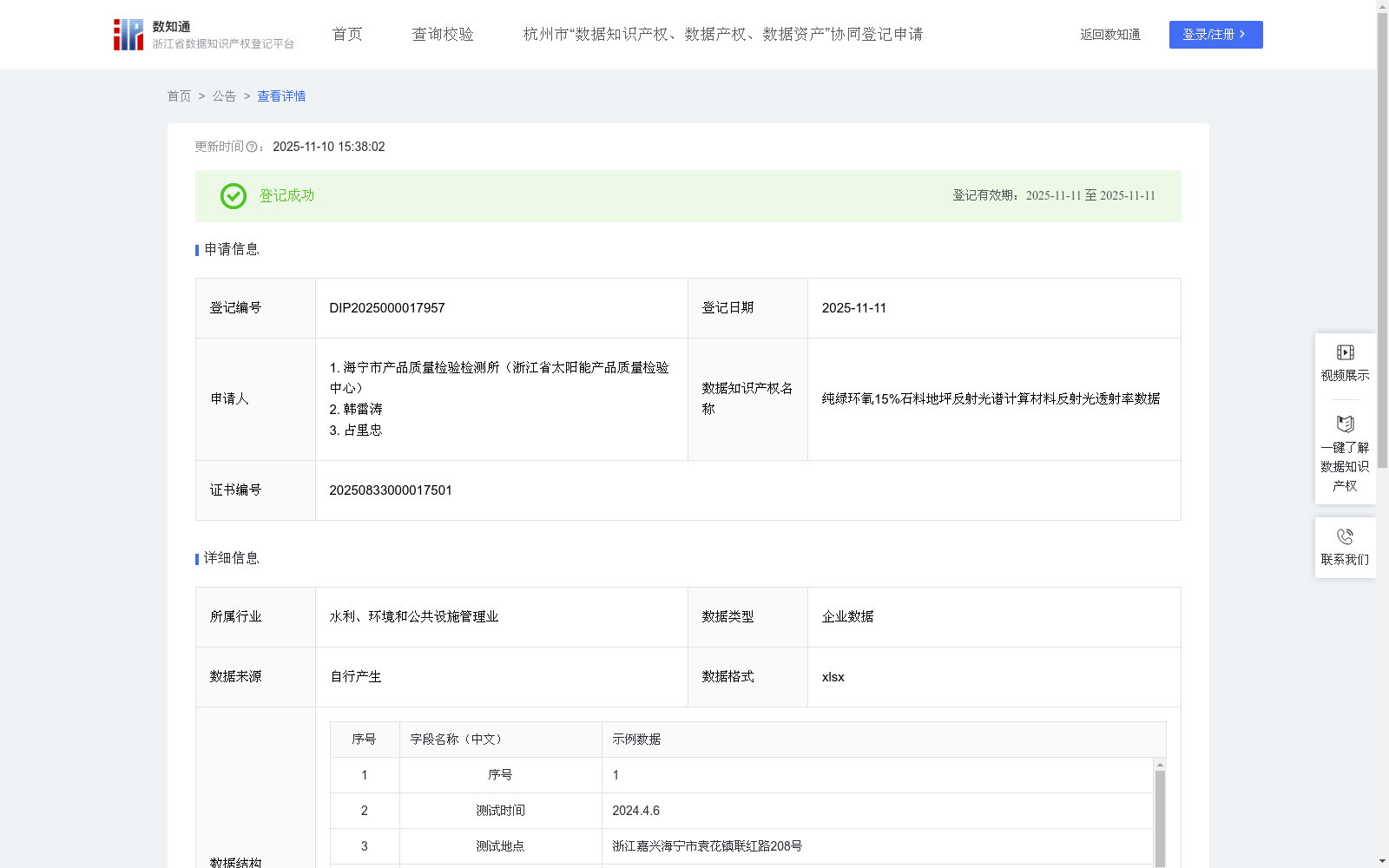Click the help icon beside 更新时间
The image size is (1389, 868).
pyautogui.click(x=252, y=147)
